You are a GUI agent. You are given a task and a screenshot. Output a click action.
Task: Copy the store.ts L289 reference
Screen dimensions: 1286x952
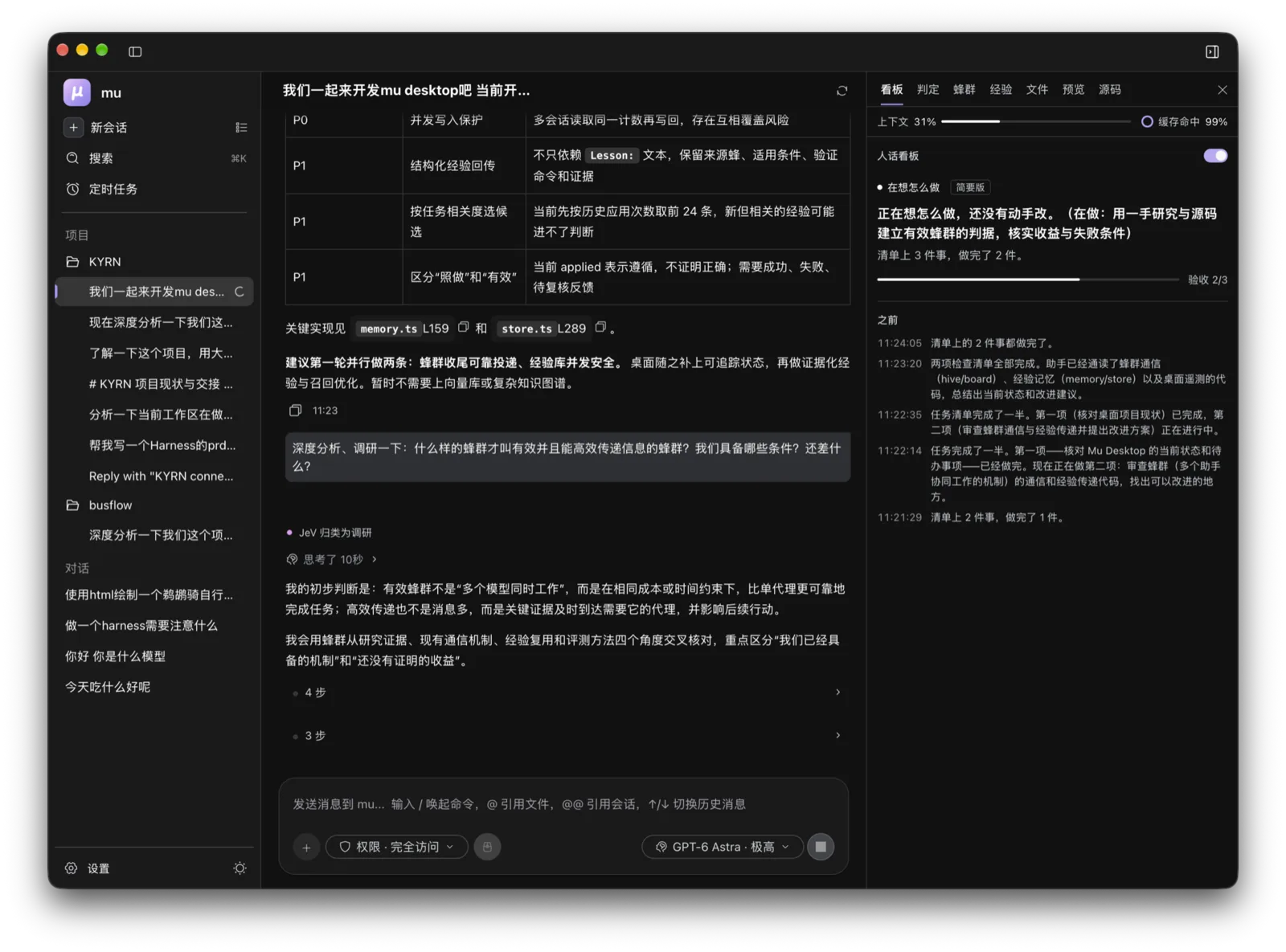click(600, 328)
